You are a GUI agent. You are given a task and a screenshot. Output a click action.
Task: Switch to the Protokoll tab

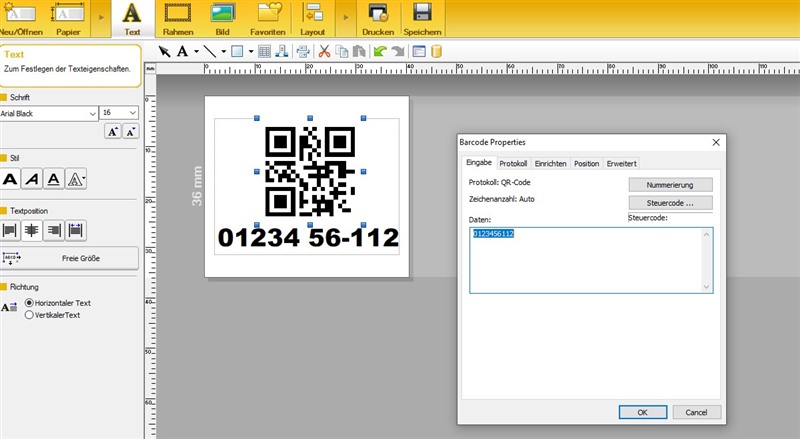(x=513, y=163)
